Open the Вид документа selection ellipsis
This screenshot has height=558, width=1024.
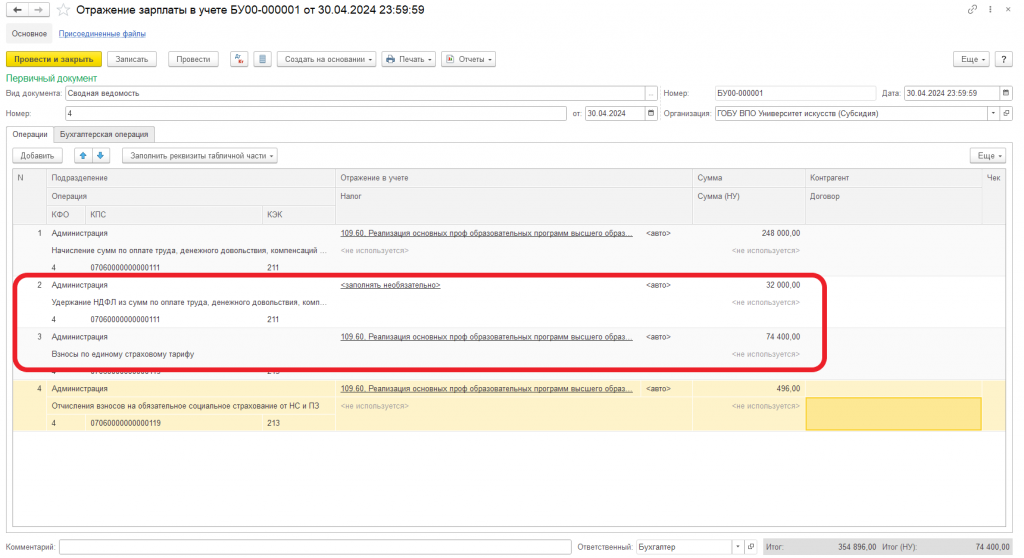pyautogui.click(x=650, y=93)
